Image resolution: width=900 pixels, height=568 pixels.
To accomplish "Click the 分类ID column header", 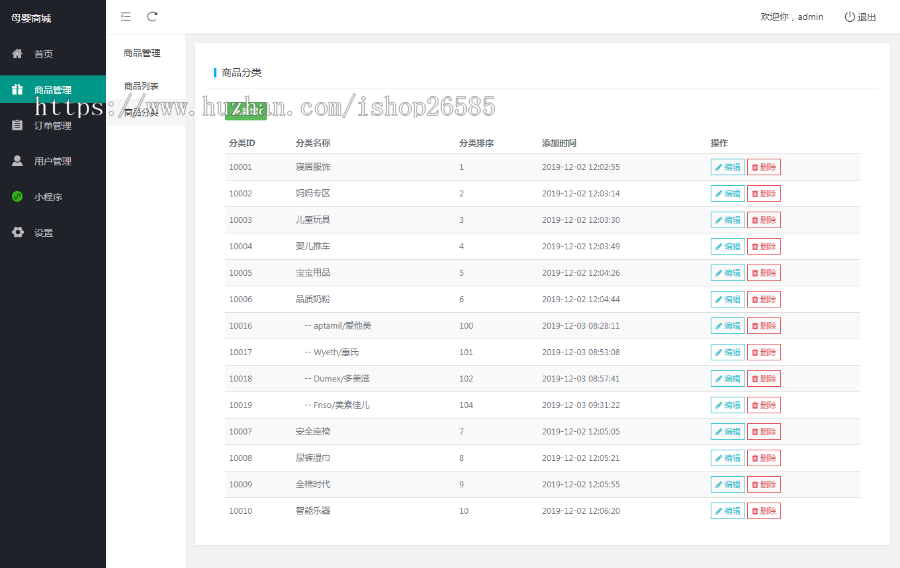I will tap(242, 143).
